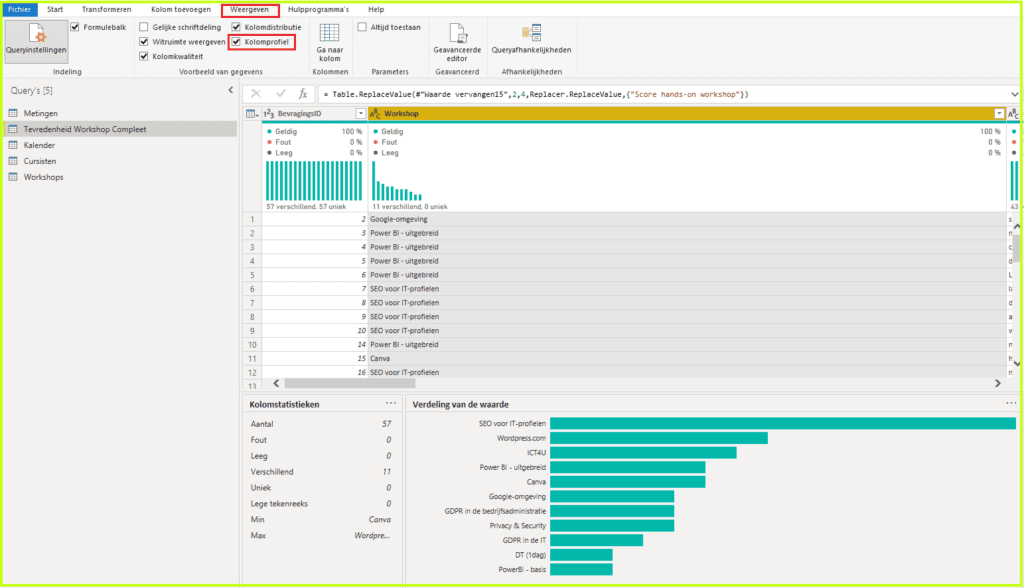Select the Wordpress.com distribution bar

659,438
